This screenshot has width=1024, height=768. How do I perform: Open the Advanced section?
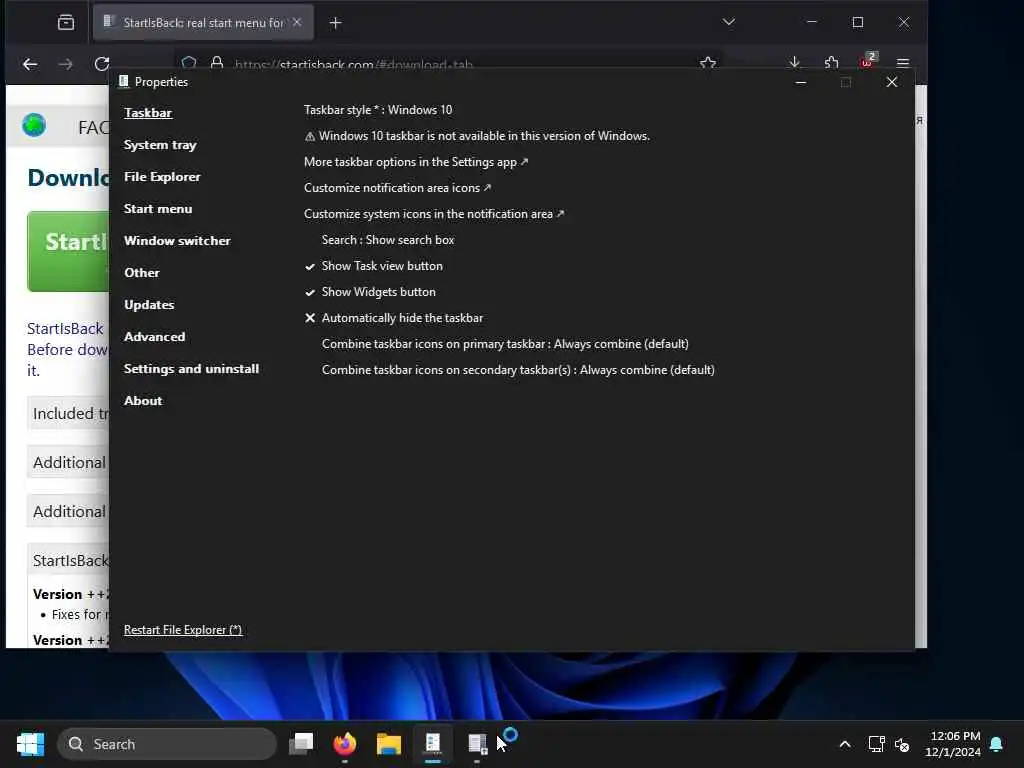pos(154,336)
